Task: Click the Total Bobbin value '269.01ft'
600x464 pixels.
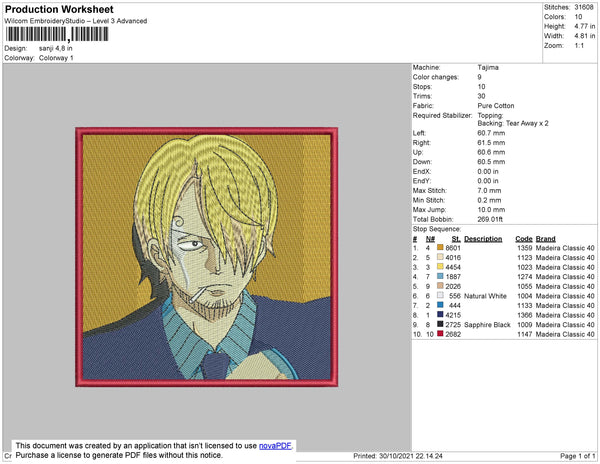Action: (x=490, y=219)
